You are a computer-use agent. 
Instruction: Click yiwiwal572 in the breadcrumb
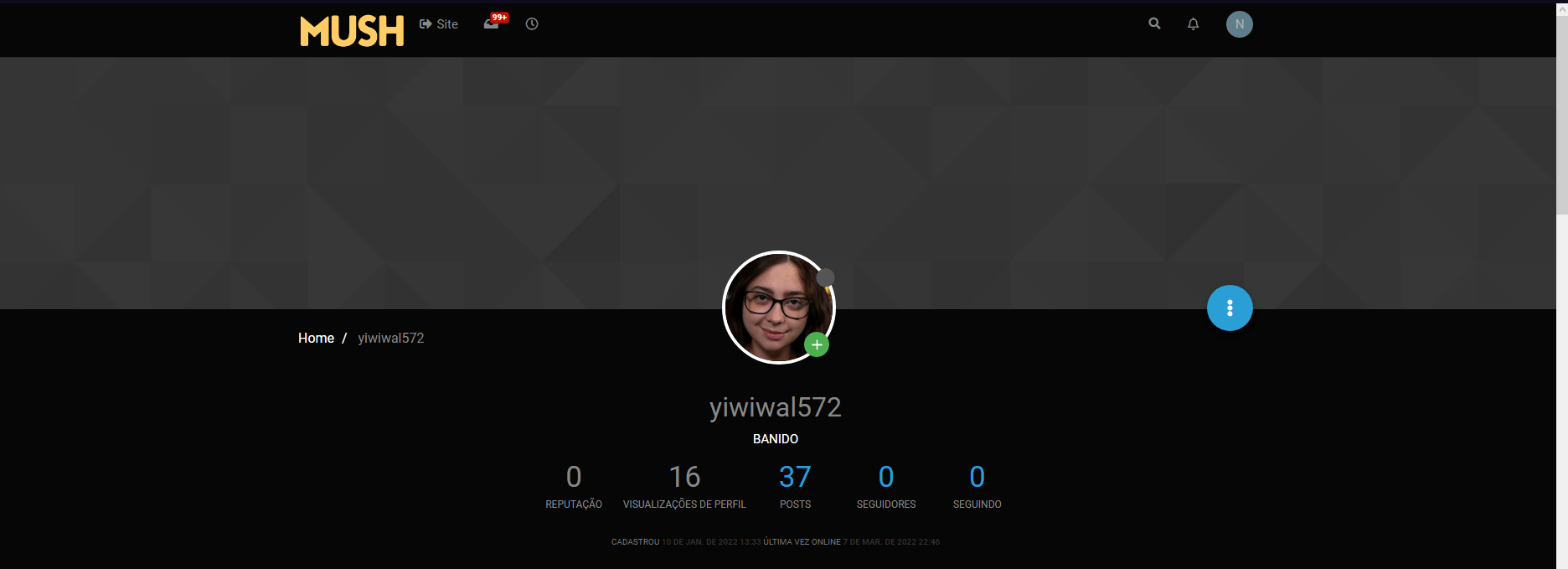(391, 338)
